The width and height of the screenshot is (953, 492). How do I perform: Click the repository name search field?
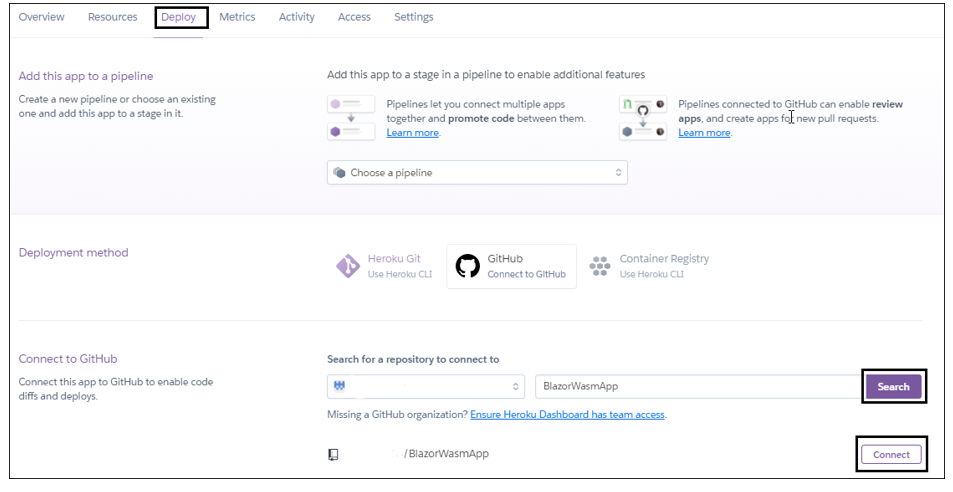695,386
